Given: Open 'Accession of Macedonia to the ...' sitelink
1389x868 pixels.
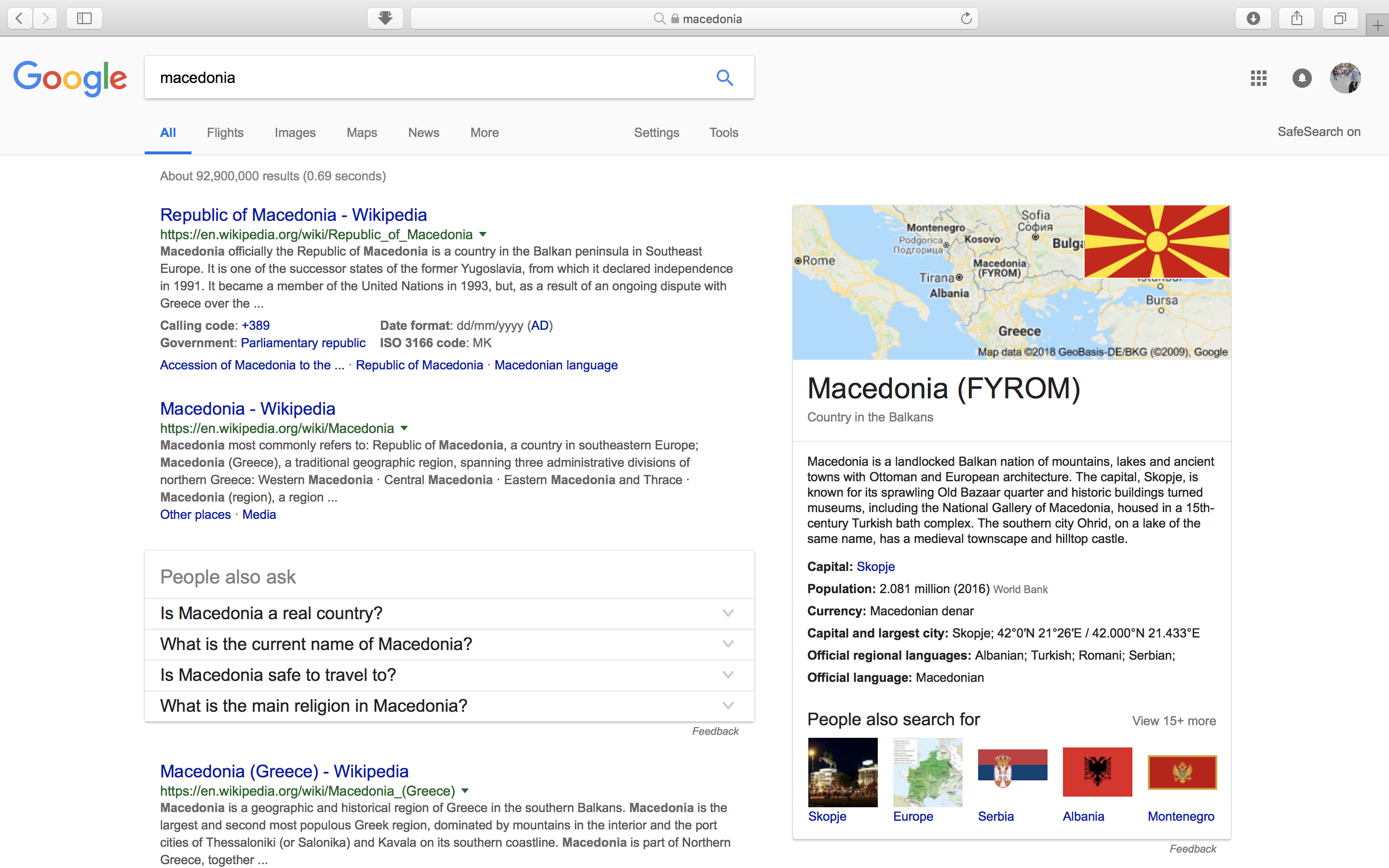Looking at the screenshot, I should coord(252,365).
